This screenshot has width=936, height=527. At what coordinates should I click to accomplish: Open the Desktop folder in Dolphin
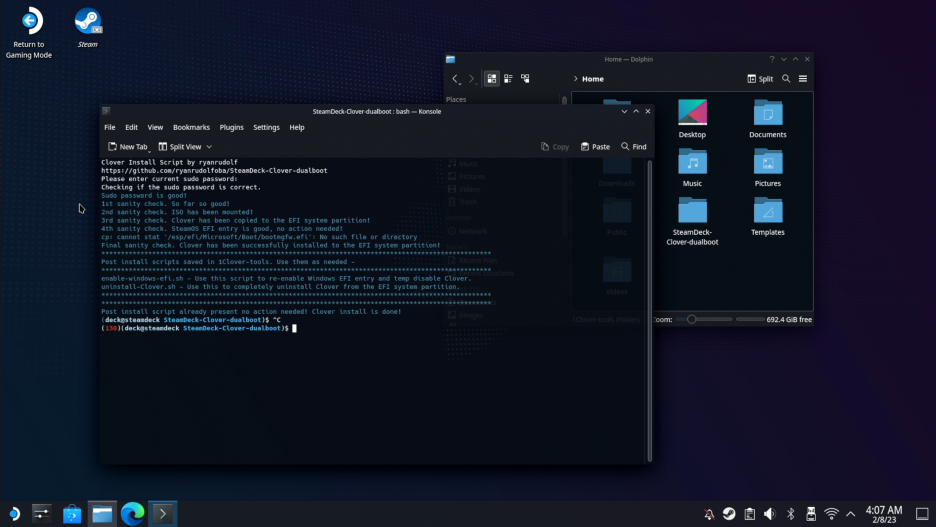[692, 119]
